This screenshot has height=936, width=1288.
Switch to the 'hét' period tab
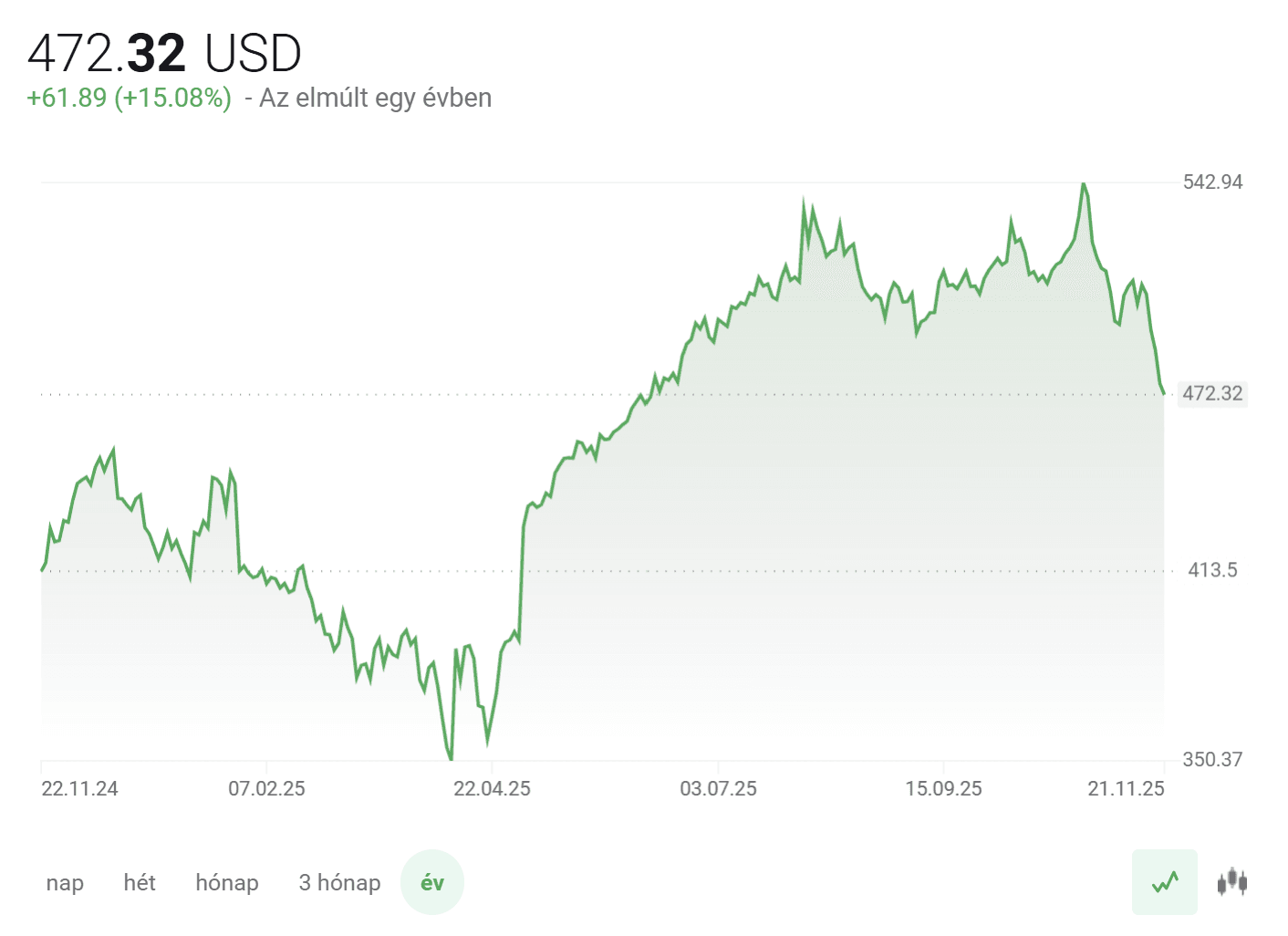coord(140,883)
